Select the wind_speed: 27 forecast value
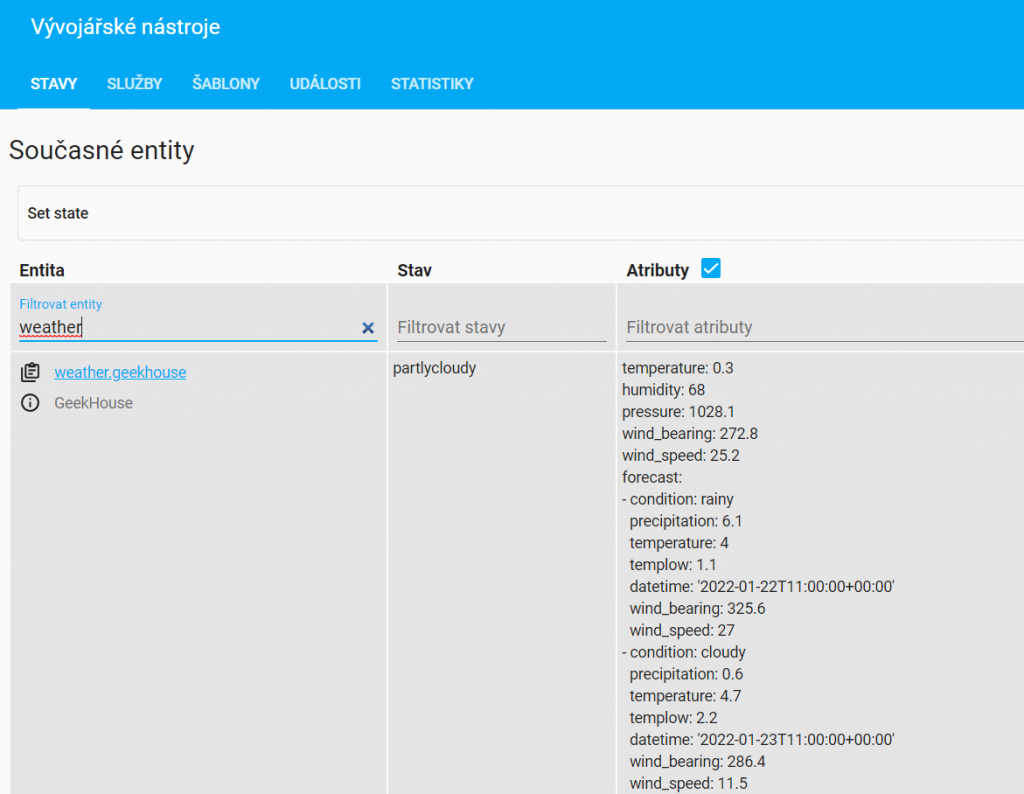The image size is (1024, 794). (682, 630)
